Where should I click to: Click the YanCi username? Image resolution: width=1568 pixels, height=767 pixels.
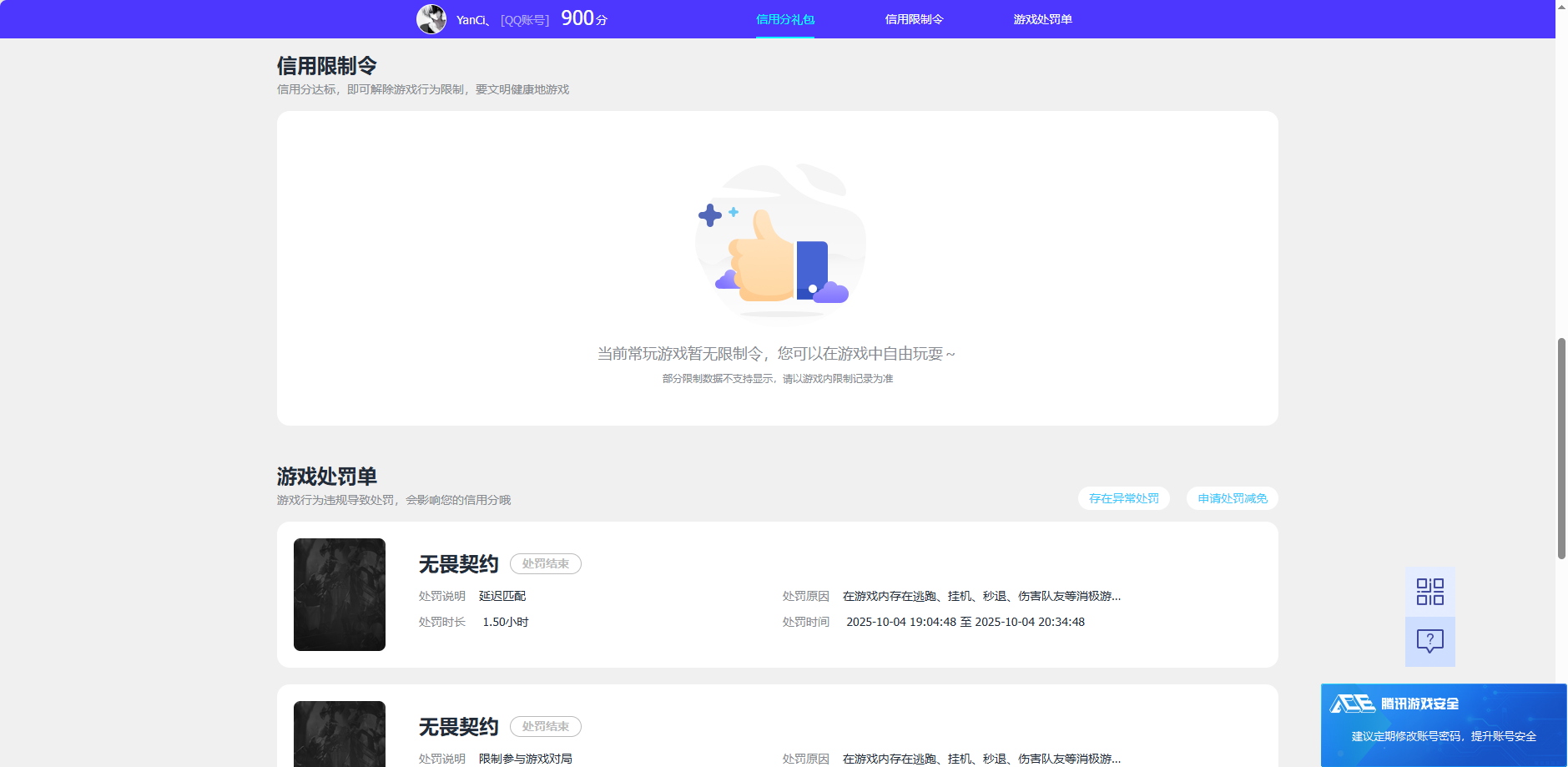tap(473, 20)
